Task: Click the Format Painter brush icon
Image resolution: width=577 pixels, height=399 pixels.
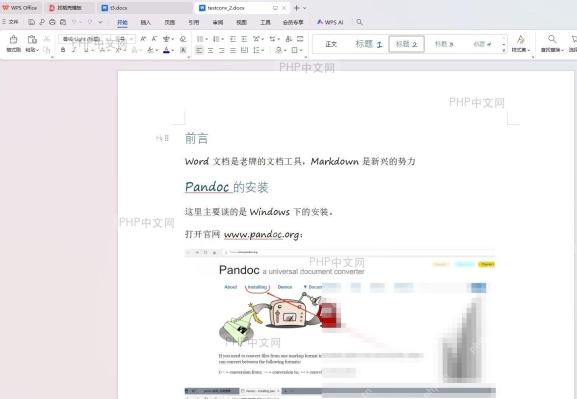Action: pyautogui.click(x=13, y=39)
